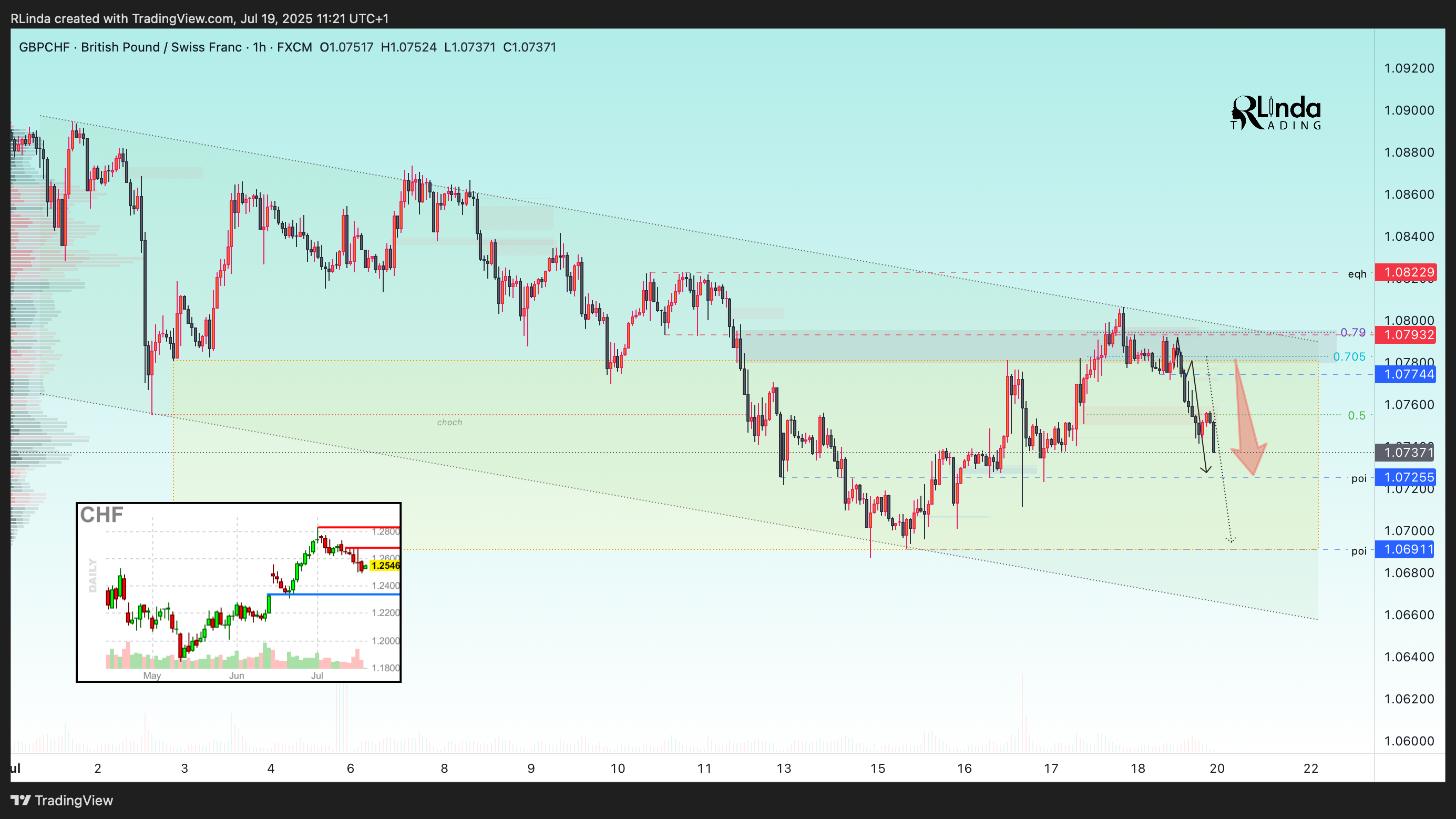Image resolution: width=1456 pixels, height=819 pixels.
Task: Click the 1.06200 price axis tick
Action: tap(1409, 699)
